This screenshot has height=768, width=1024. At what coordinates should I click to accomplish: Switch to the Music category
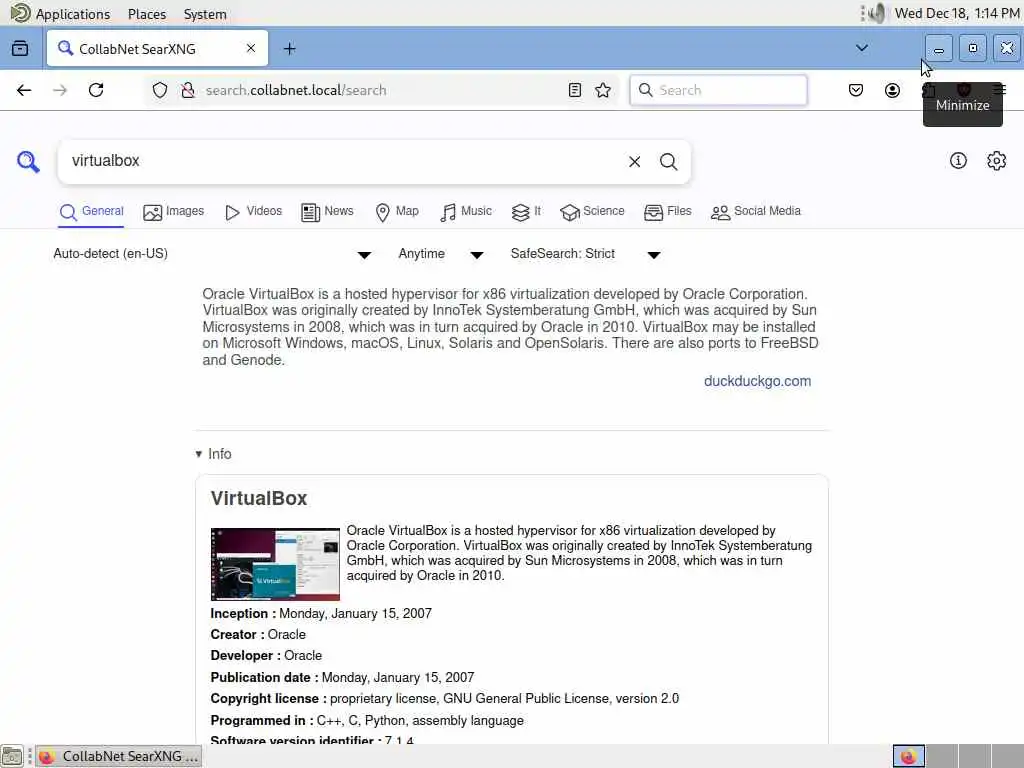click(466, 212)
